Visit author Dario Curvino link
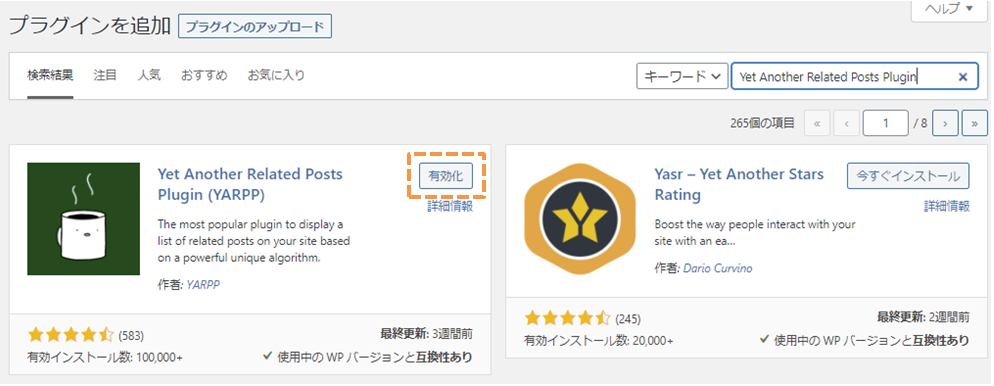This screenshot has height=386, width=994. coord(717,268)
